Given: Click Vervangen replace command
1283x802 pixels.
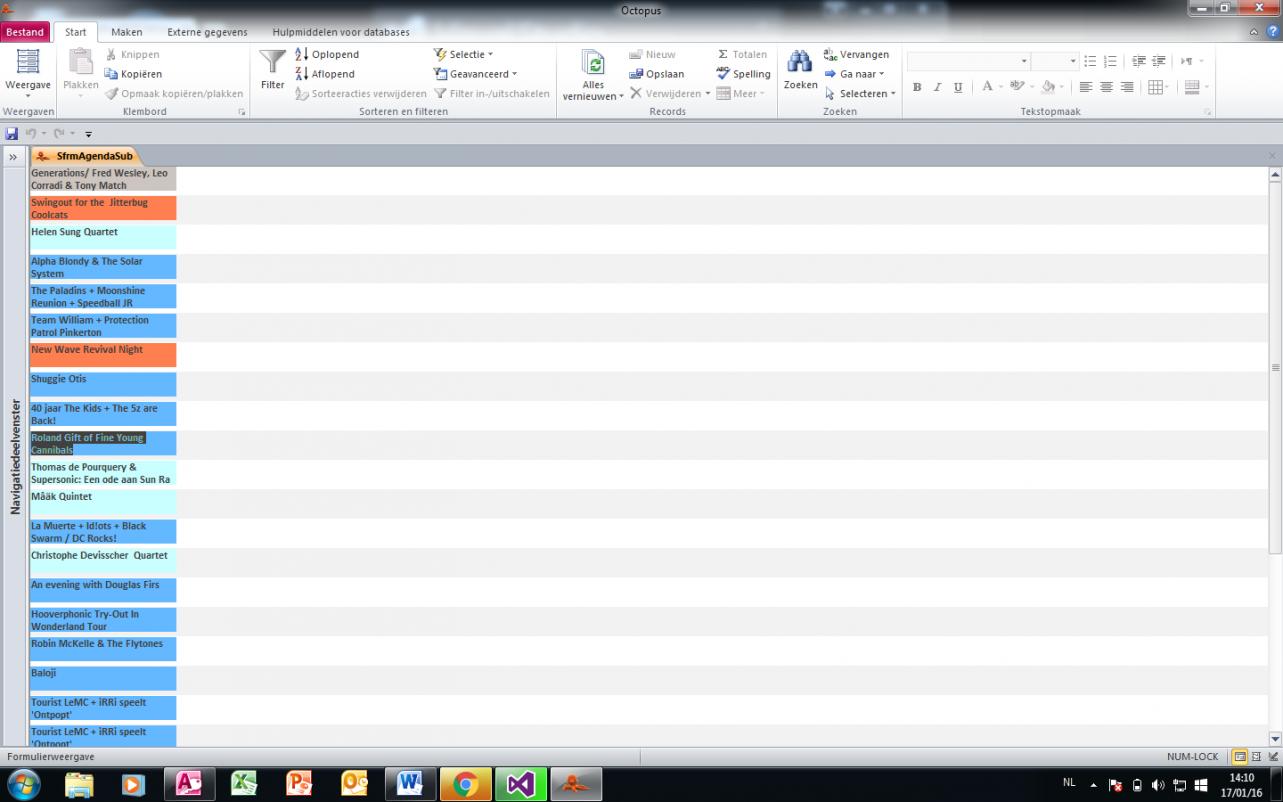Looking at the screenshot, I should click(x=856, y=55).
